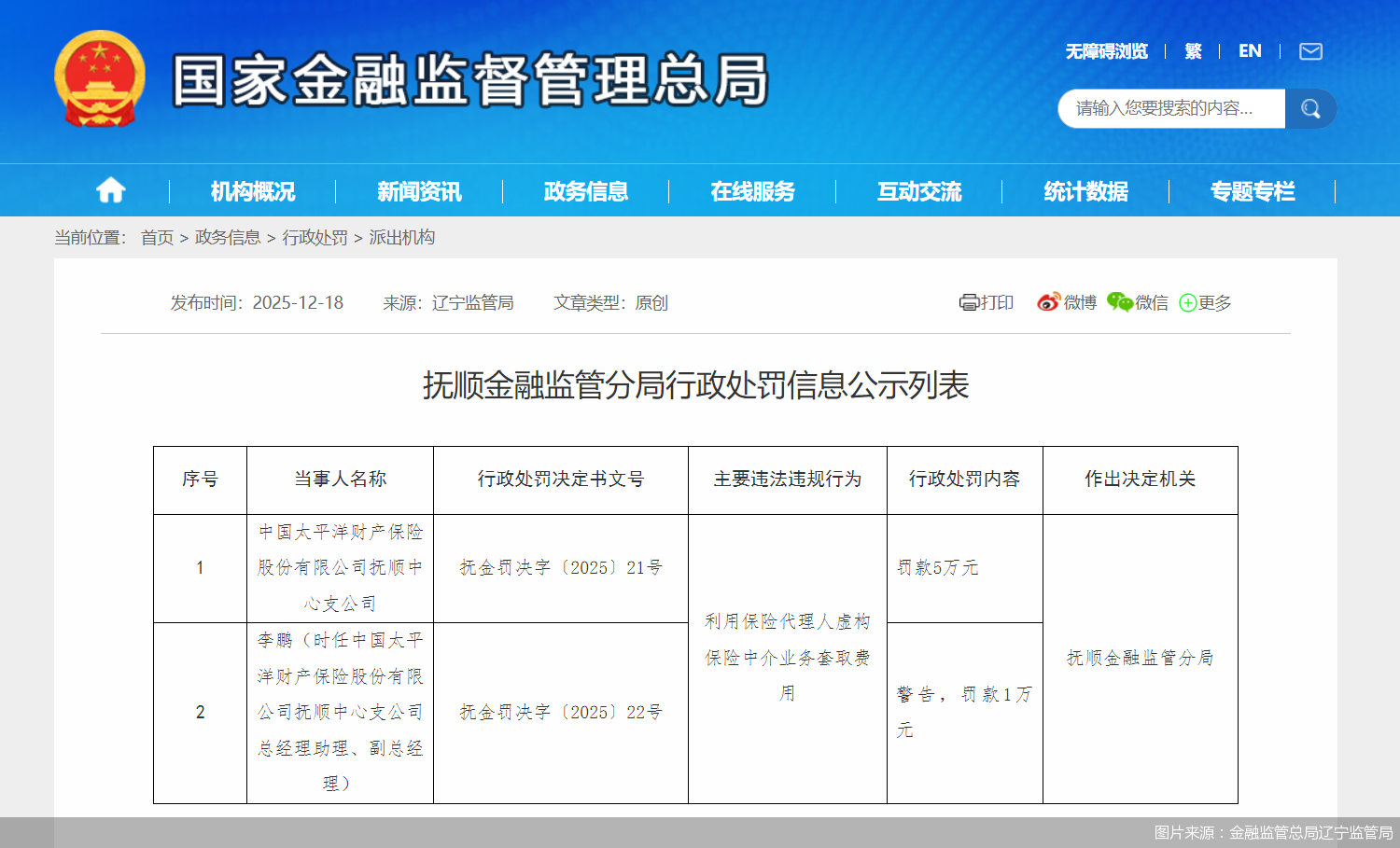Open the 在线服务 menu
The image size is (1400, 848).
pyautogui.click(x=752, y=190)
